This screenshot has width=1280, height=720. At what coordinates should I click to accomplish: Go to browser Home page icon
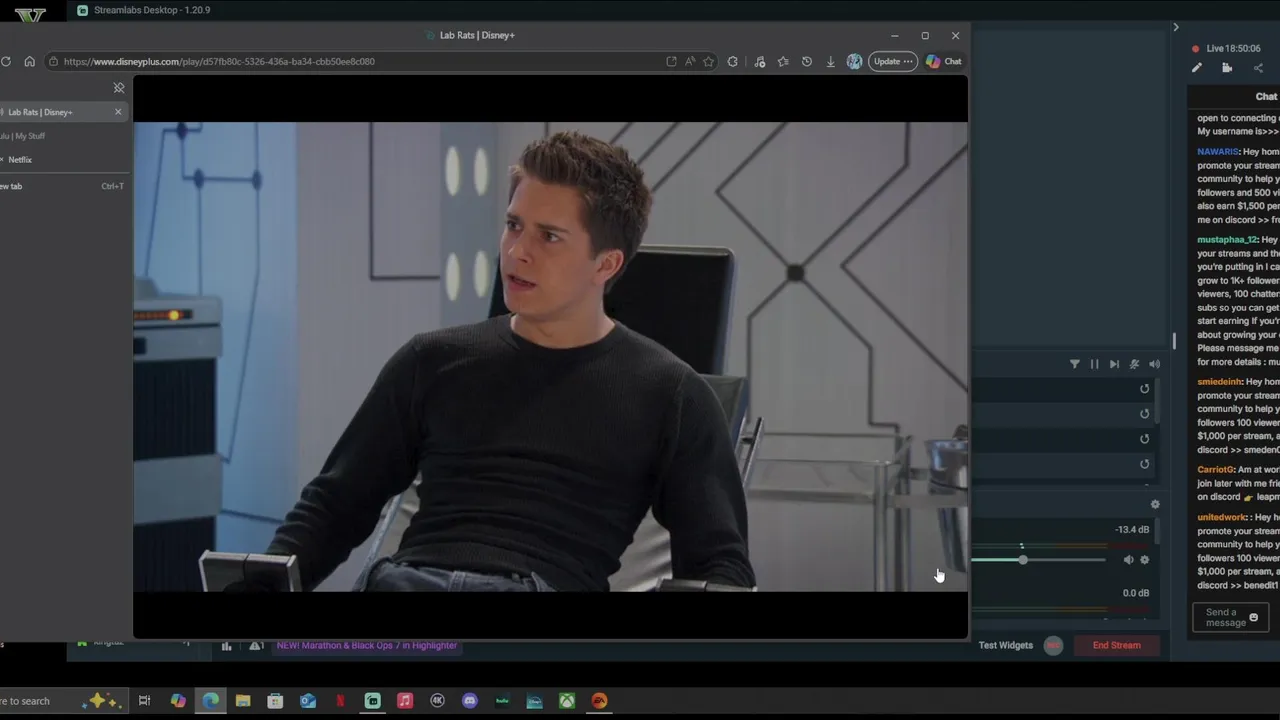tap(29, 61)
